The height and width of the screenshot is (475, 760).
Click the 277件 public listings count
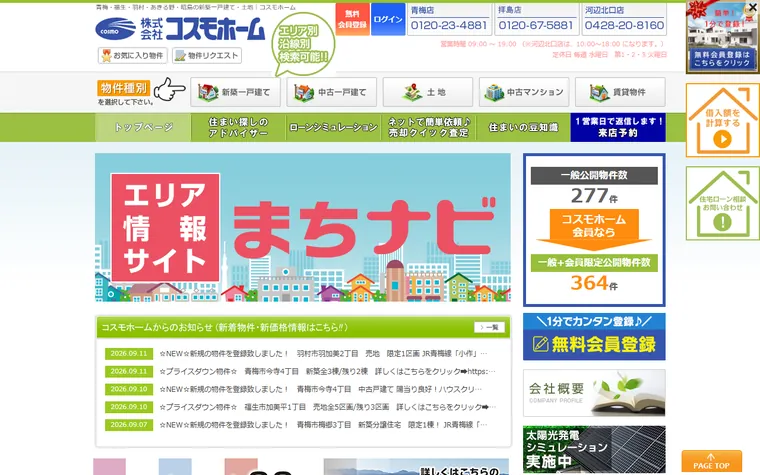click(x=594, y=196)
